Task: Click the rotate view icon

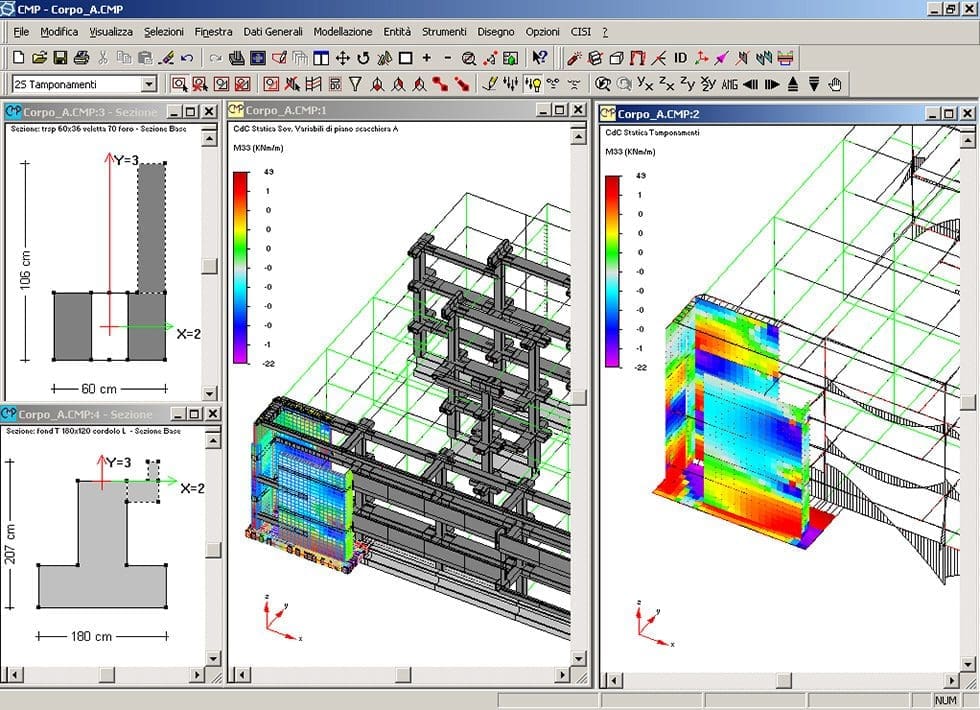Action: coord(364,58)
